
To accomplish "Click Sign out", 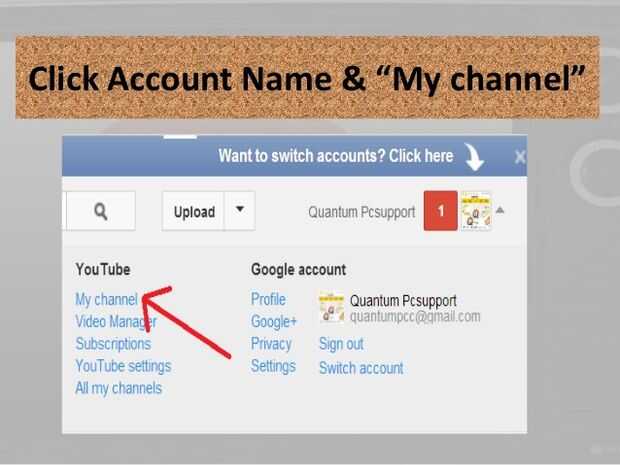I will point(341,344).
